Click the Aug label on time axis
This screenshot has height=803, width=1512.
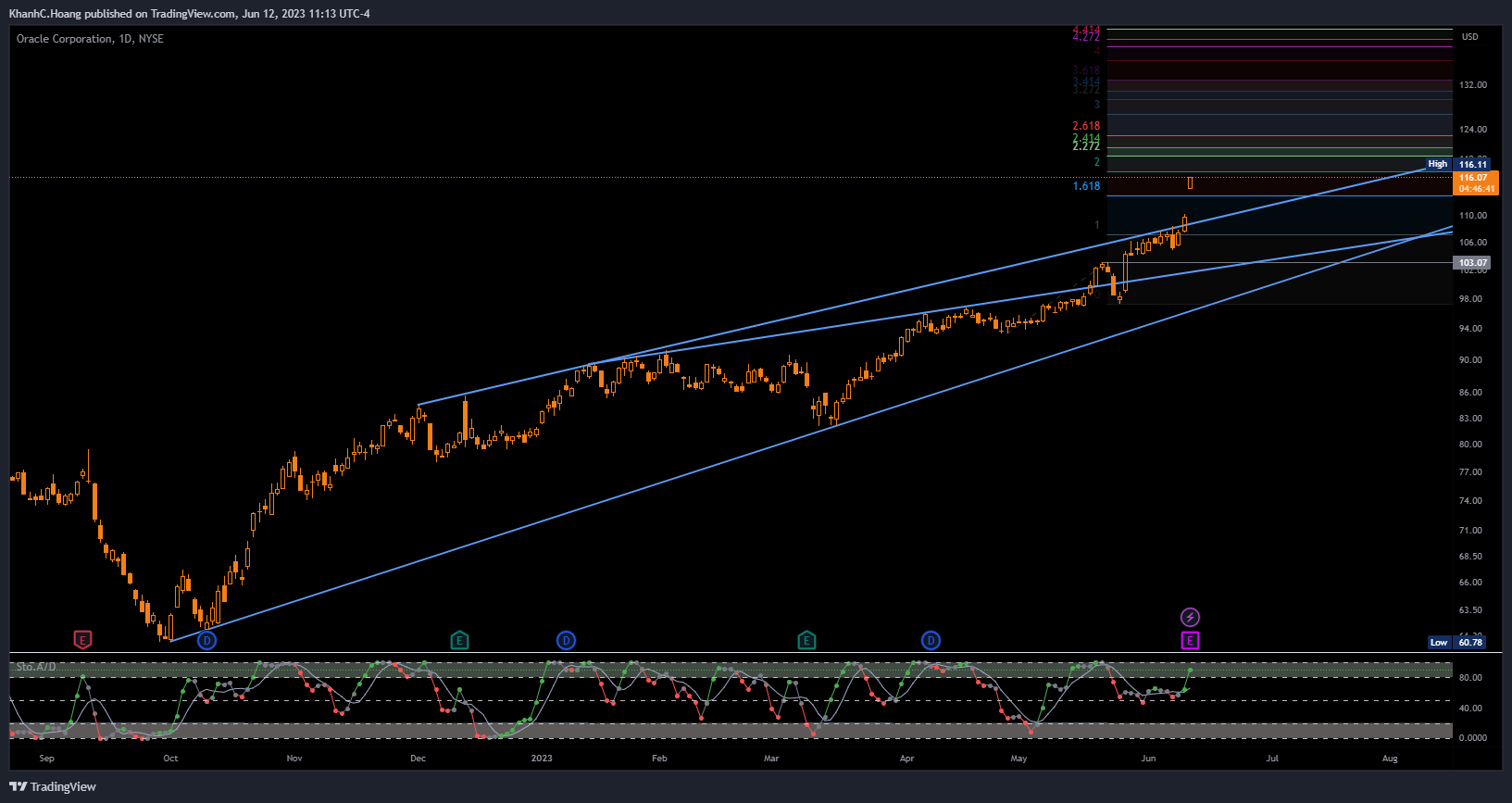pyautogui.click(x=1390, y=759)
